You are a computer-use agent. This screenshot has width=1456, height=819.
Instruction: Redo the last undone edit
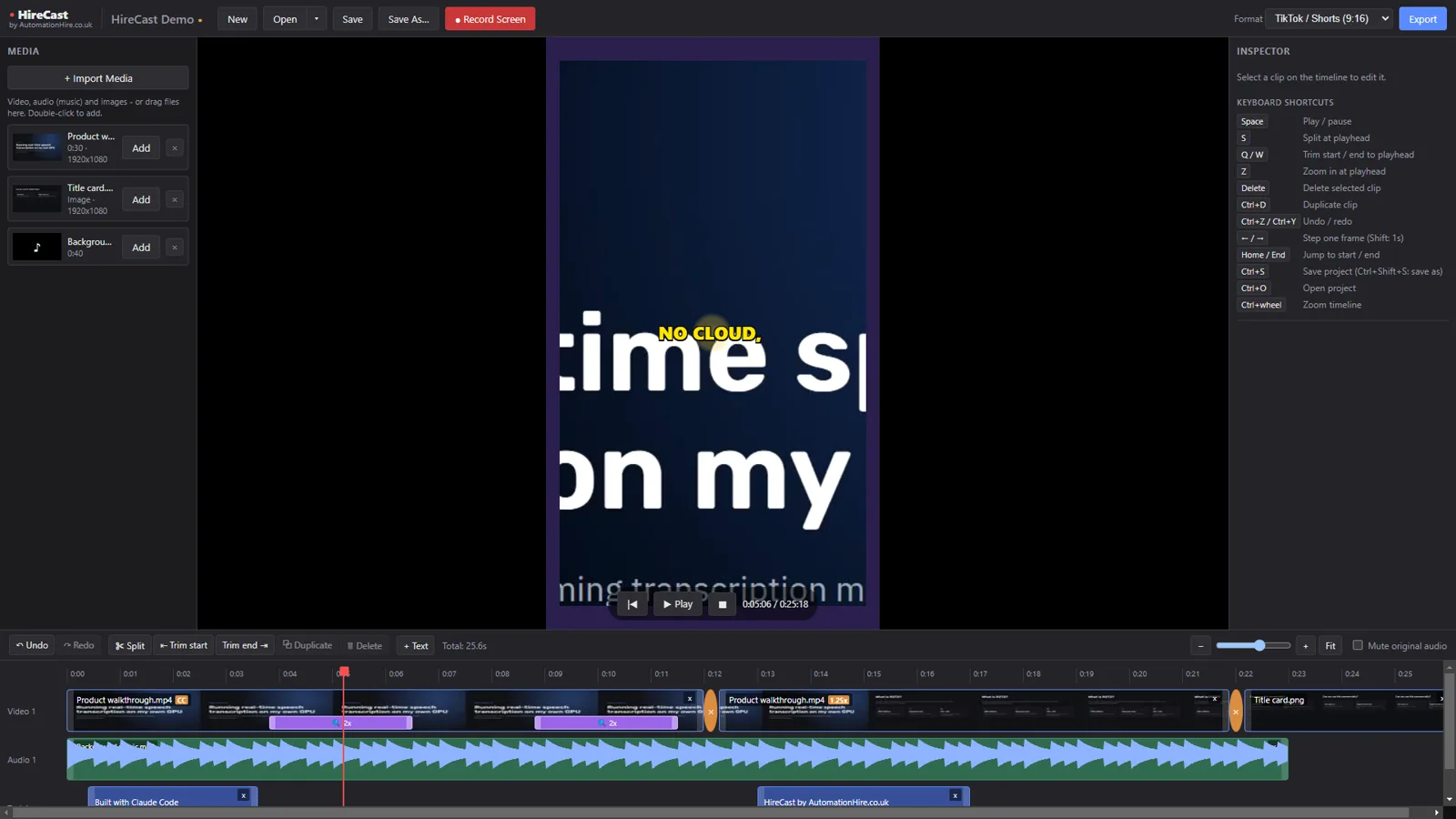[x=79, y=646]
